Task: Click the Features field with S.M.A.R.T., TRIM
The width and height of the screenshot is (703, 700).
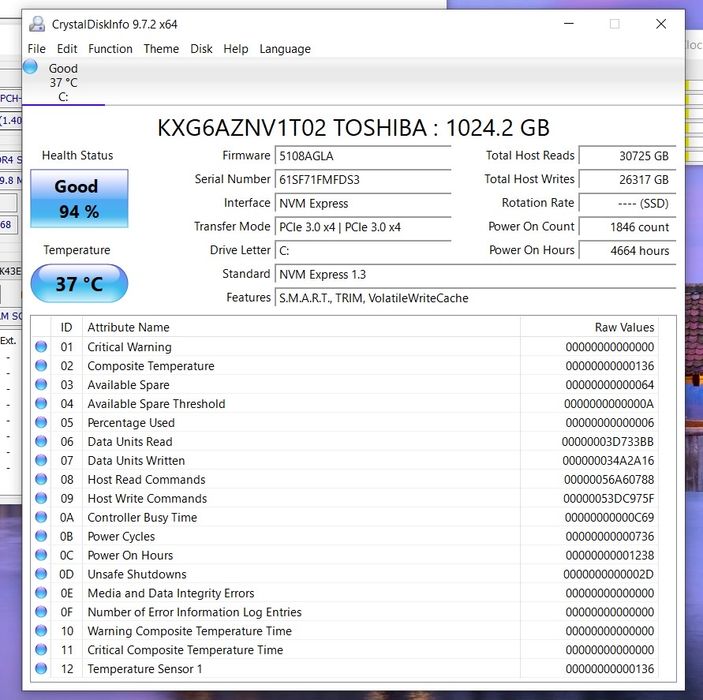Action: click(x=475, y=298)
